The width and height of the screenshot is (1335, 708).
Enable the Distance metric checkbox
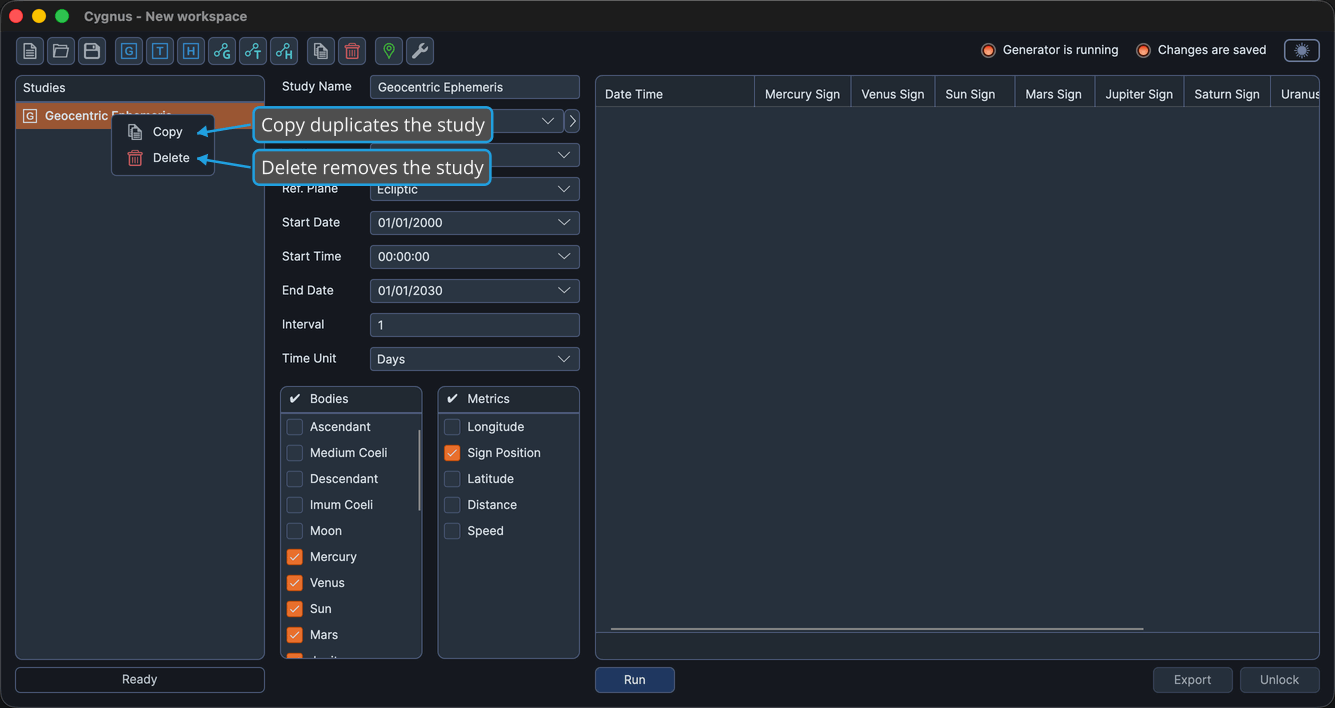[452, 505]
